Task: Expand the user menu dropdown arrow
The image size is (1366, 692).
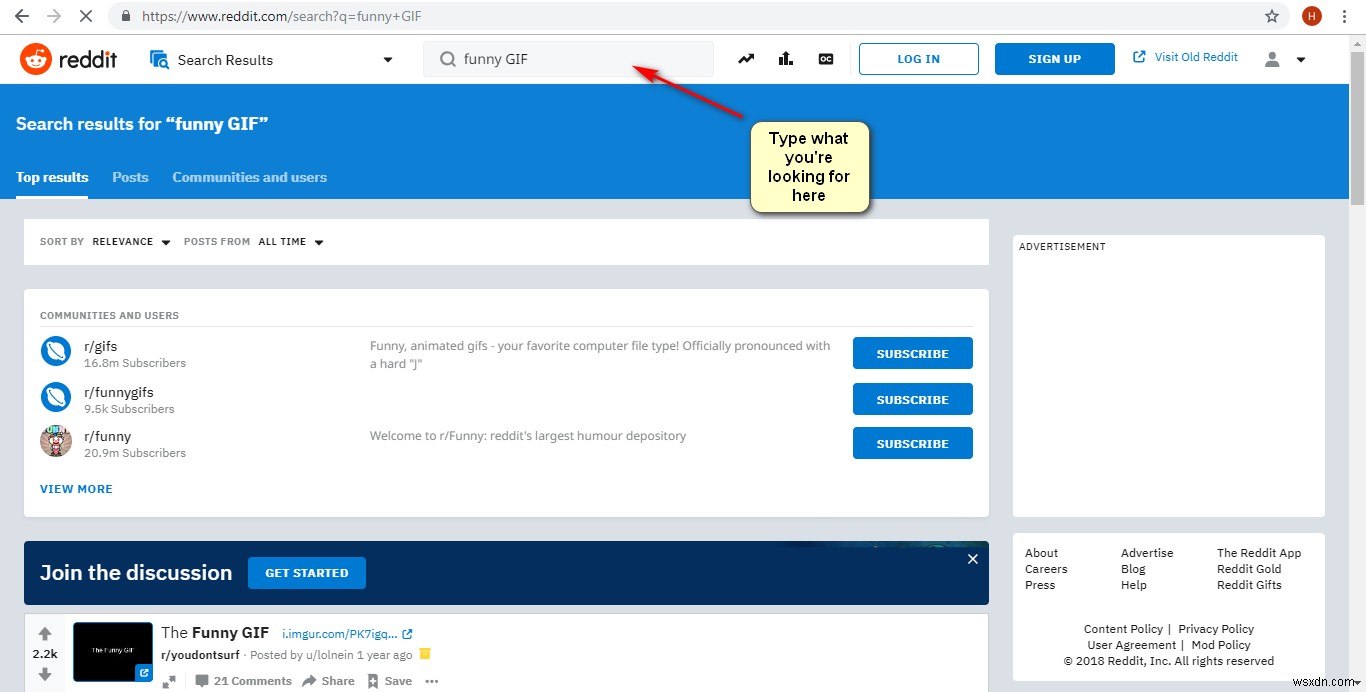Action: tap(1301, 60)
